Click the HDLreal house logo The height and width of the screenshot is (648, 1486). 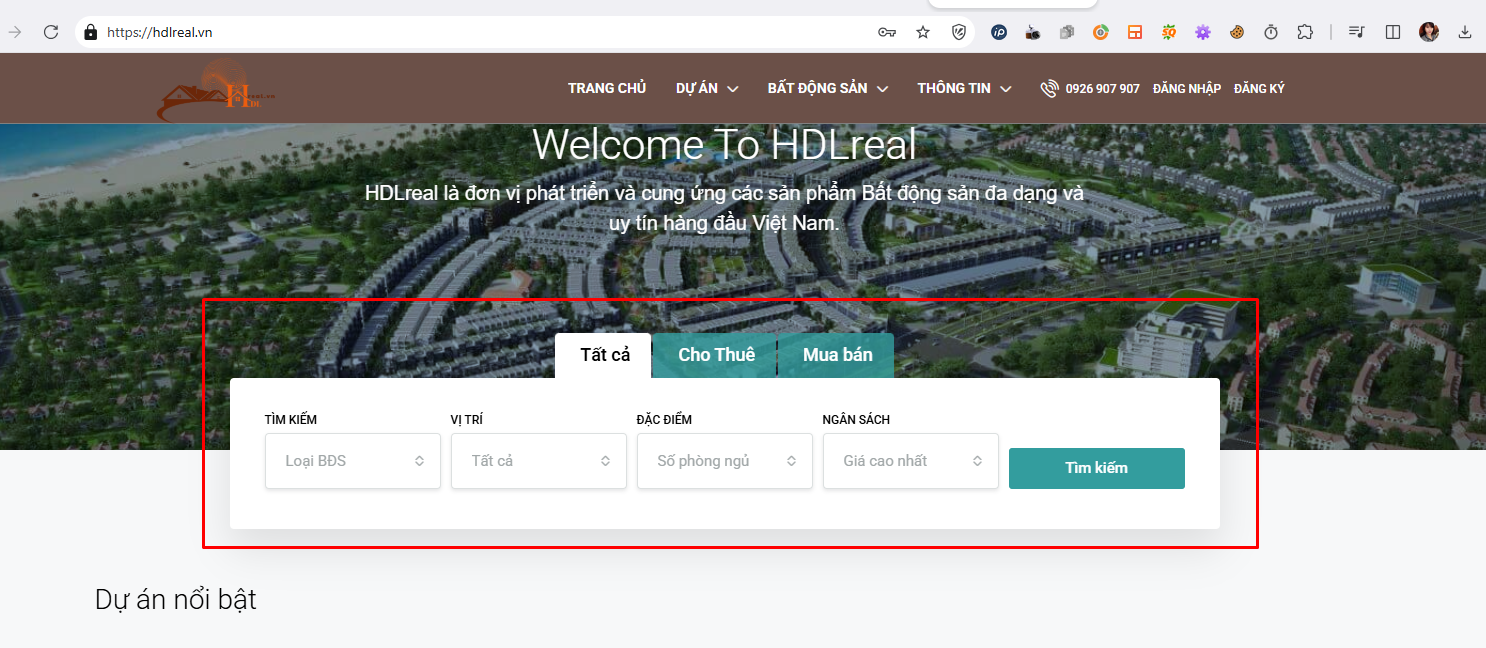[x=216, y=91]
